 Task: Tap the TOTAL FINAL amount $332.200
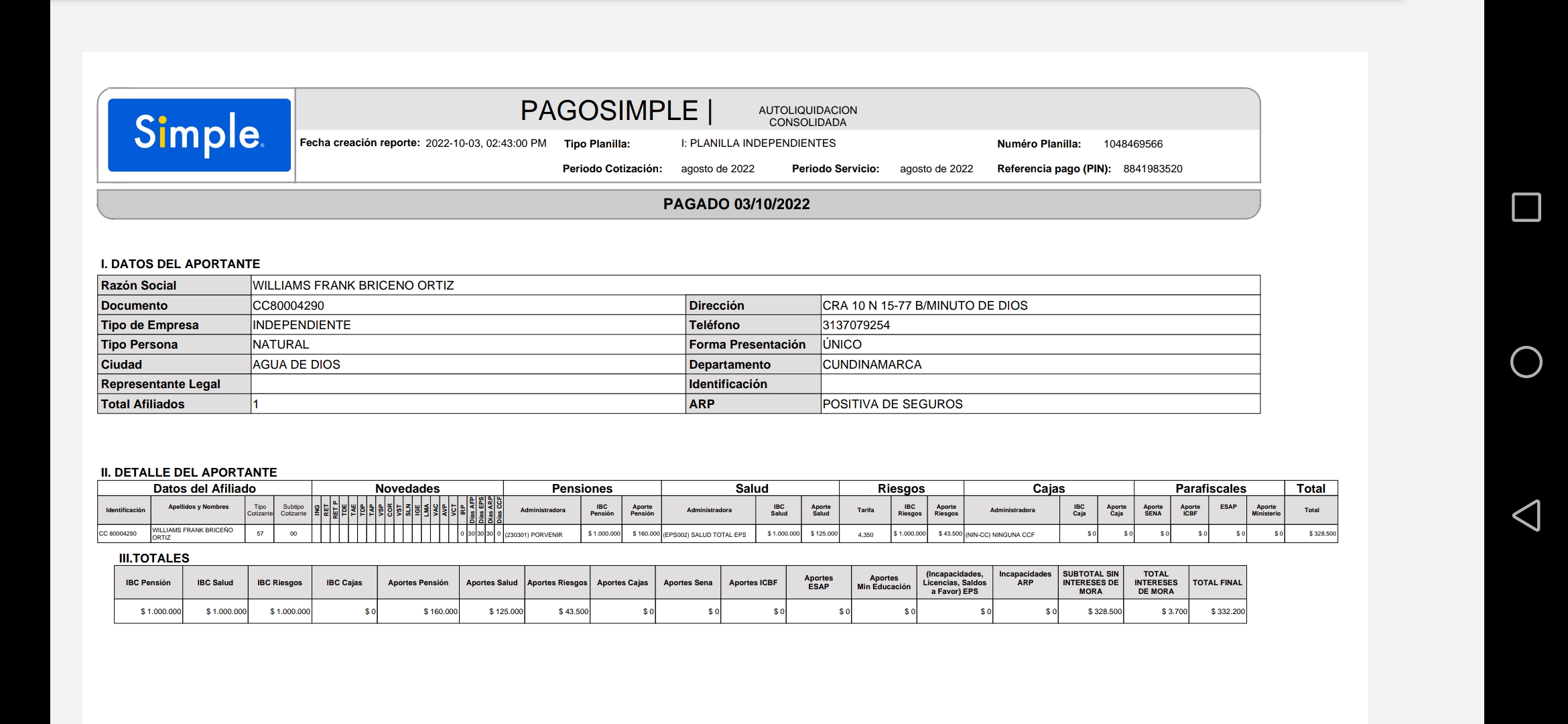click(1227, 611)
